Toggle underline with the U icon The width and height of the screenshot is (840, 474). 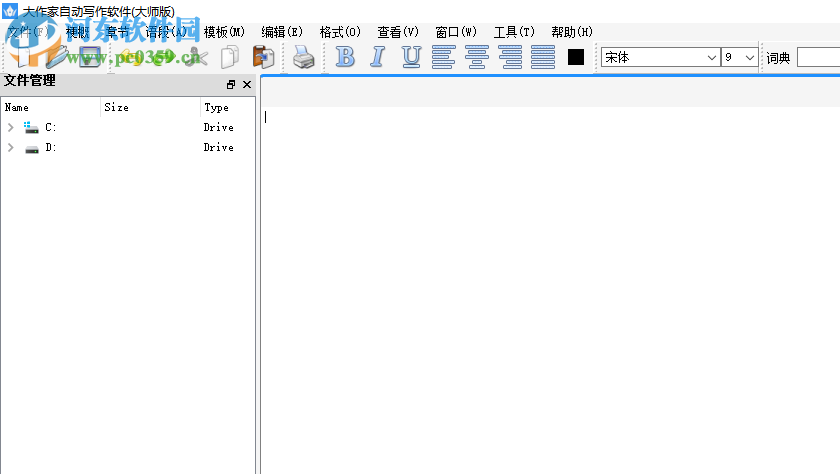point(411,56)
